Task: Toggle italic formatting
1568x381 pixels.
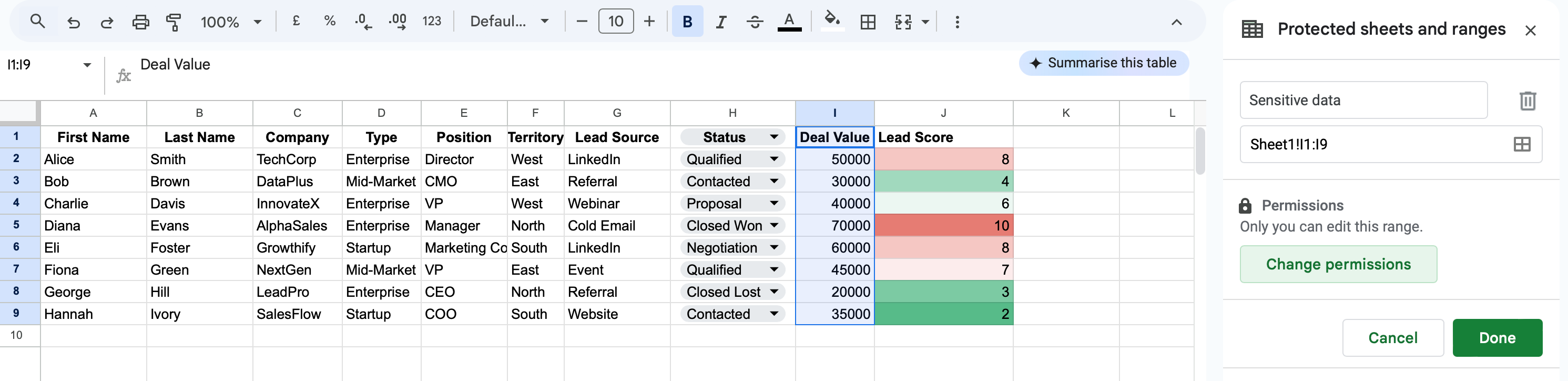Action: pyautogui.click(x=721, y=23)
